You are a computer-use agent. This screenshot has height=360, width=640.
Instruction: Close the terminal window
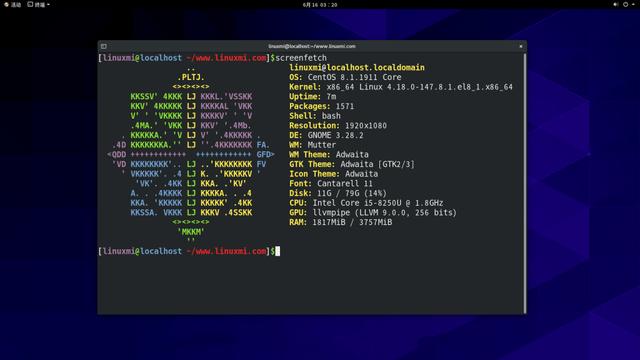pos(521,47)
